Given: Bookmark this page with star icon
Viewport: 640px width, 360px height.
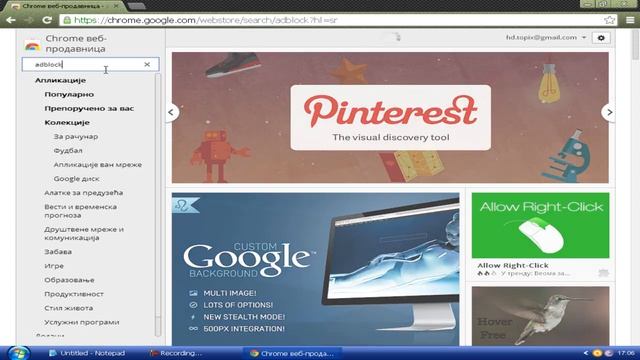Looking at the screenshot, I should [609, 20].
